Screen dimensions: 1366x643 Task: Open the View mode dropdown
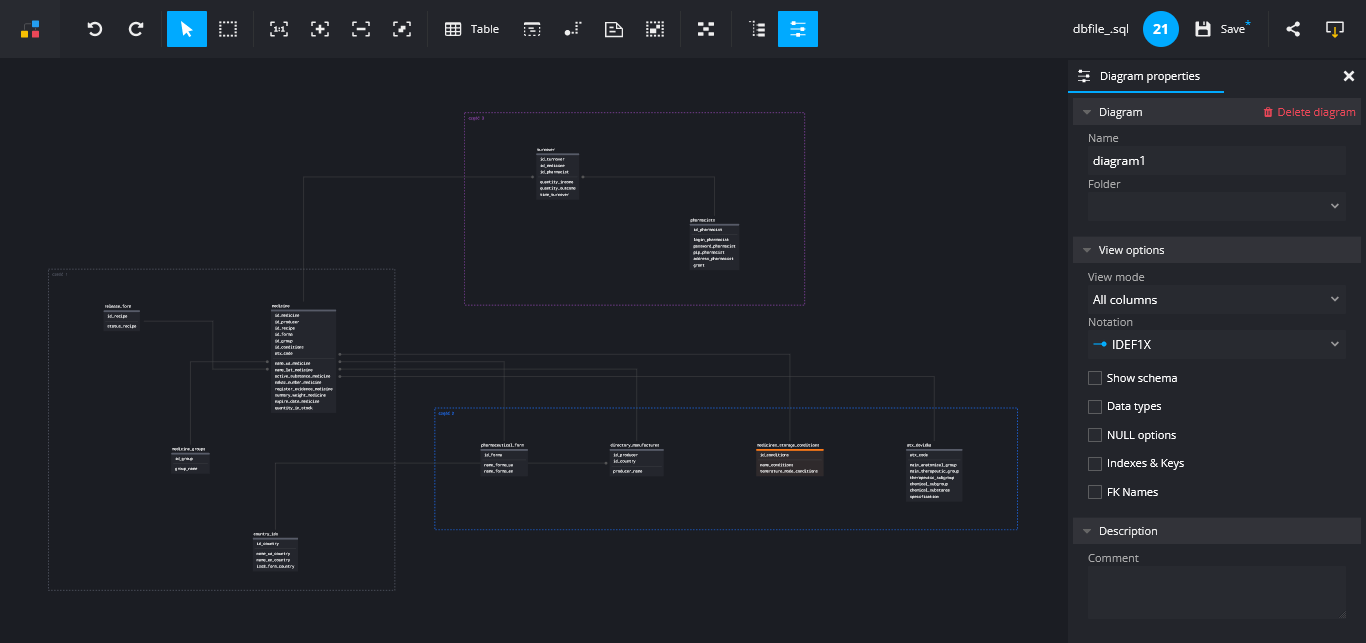coord(1216,299)
